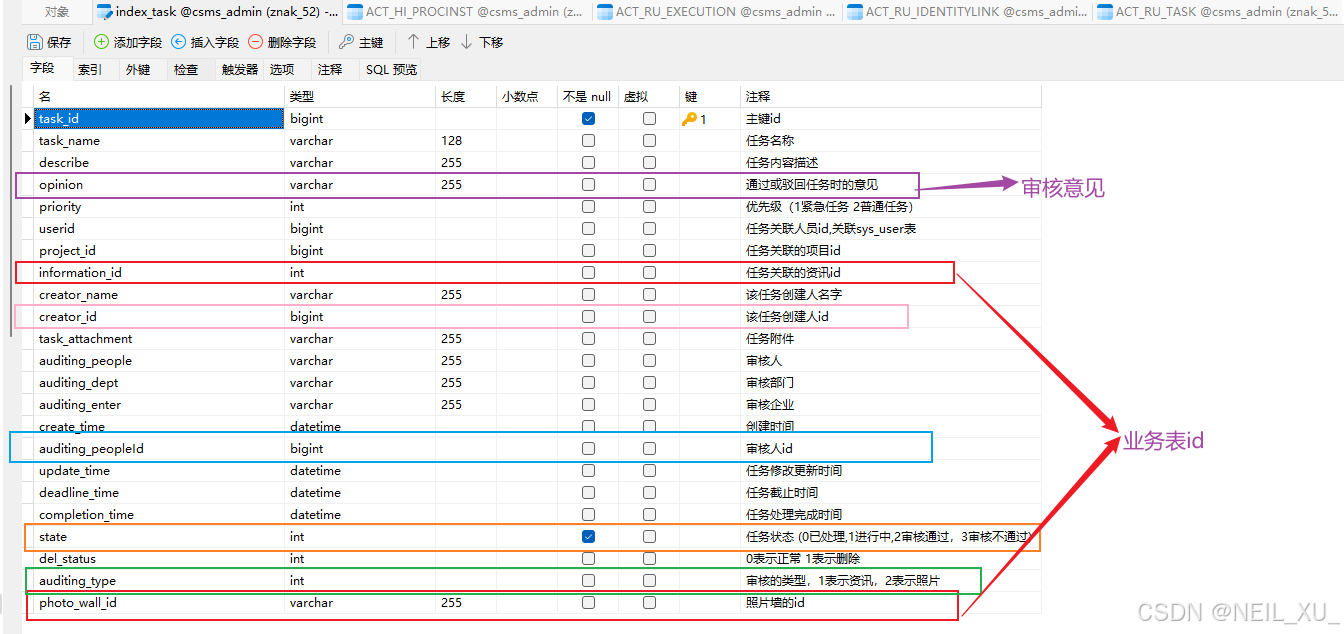Open the ACT_RU_IDENTITYLINK tab

967,12
